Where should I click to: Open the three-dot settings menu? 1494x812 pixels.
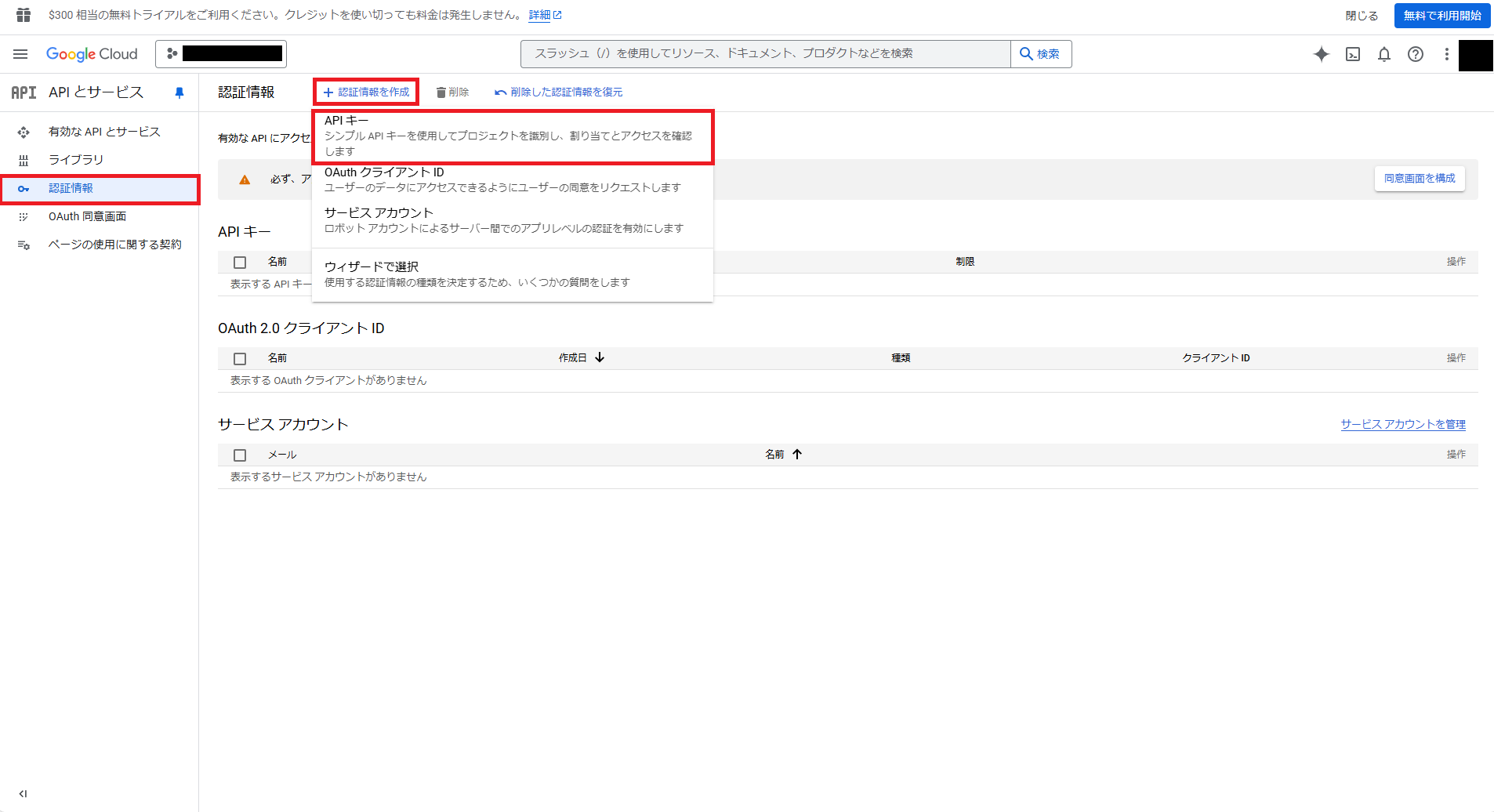(1447, 54)
